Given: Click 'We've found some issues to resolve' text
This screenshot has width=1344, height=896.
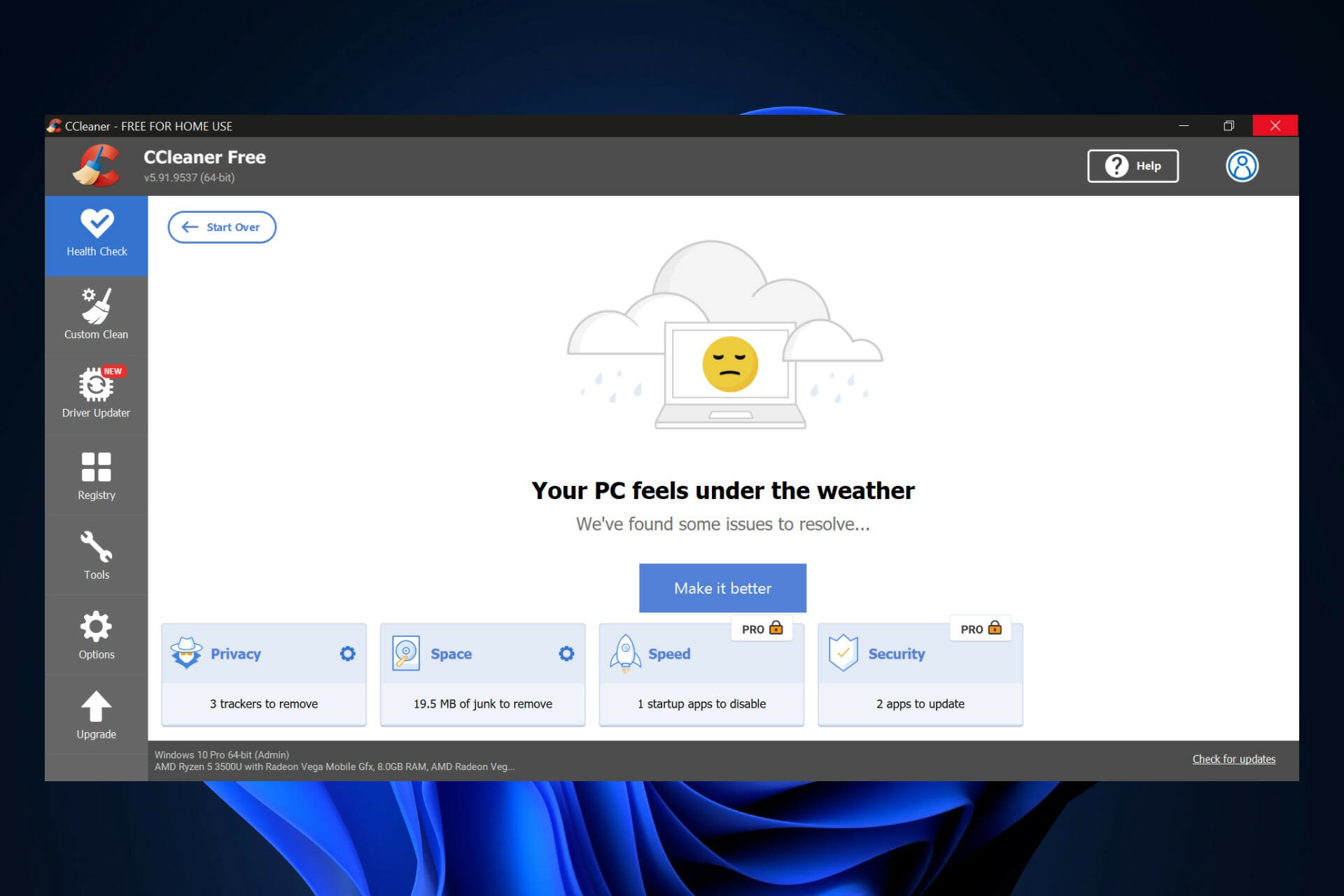Looking at the screenshot, I should (x=722, y=524).
